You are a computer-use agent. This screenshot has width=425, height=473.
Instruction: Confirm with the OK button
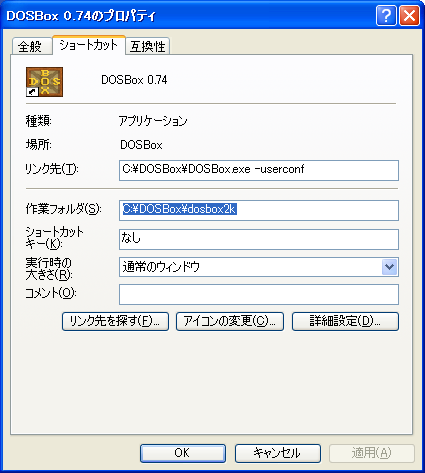(x=183, y=453)
